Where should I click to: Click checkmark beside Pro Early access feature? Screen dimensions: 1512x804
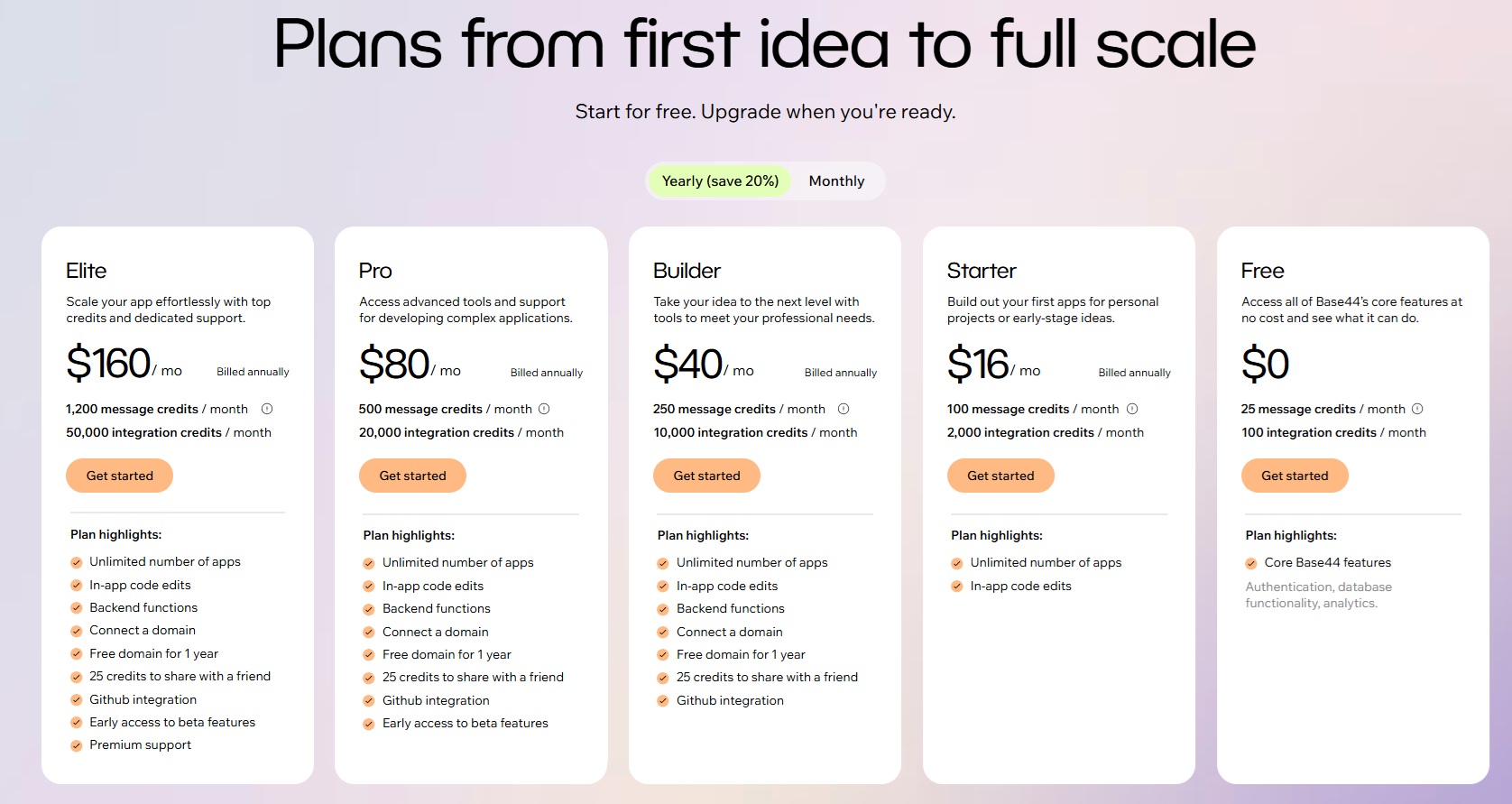point(369,724)
